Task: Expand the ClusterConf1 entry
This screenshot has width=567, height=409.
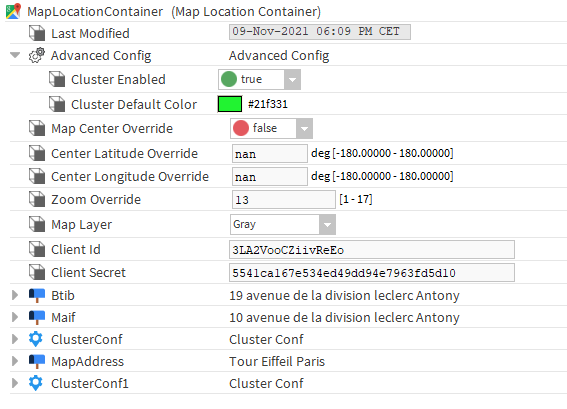Action: pyautogui.click(x=15, y=383)
